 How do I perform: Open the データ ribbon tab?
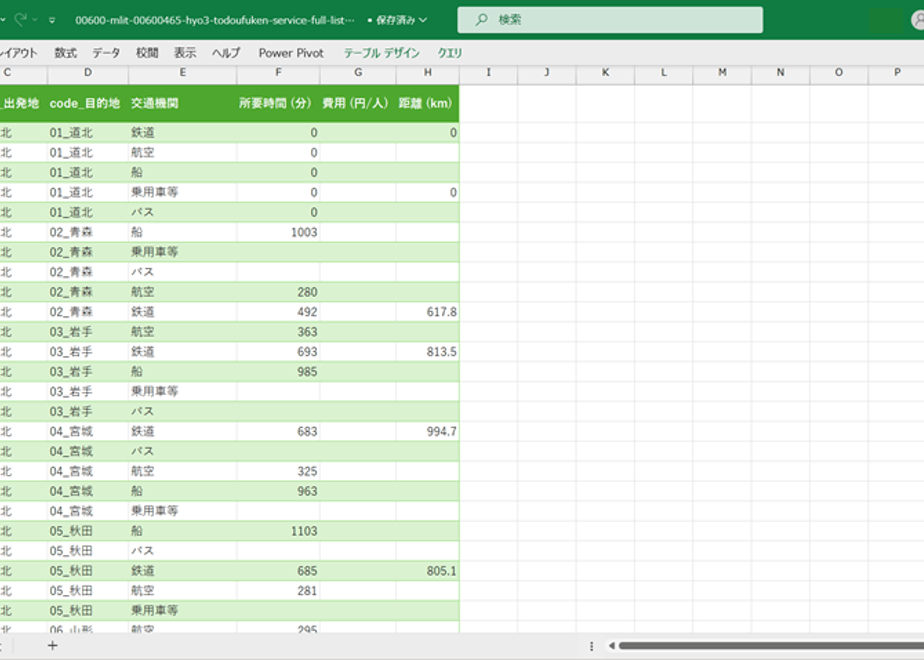tap(106, 53)
